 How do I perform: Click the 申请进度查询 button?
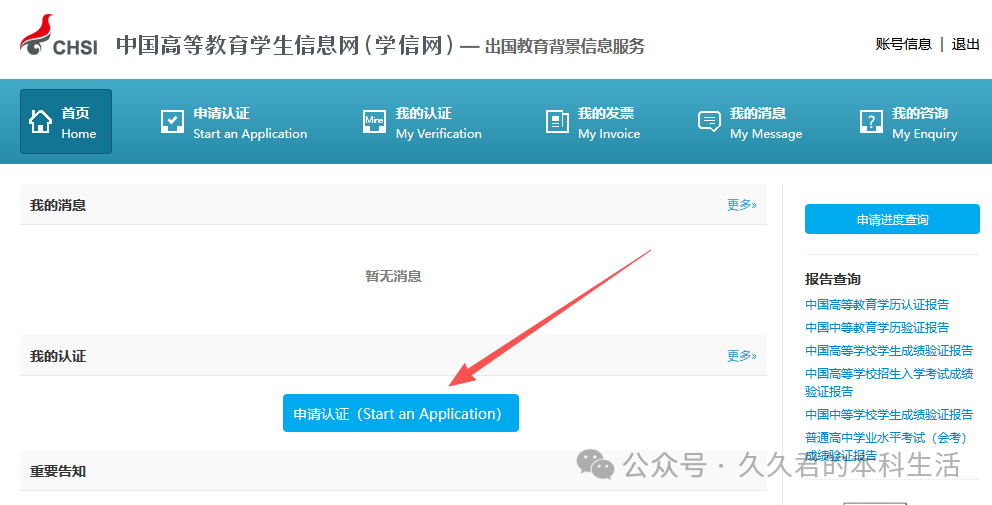coord(892,219)
